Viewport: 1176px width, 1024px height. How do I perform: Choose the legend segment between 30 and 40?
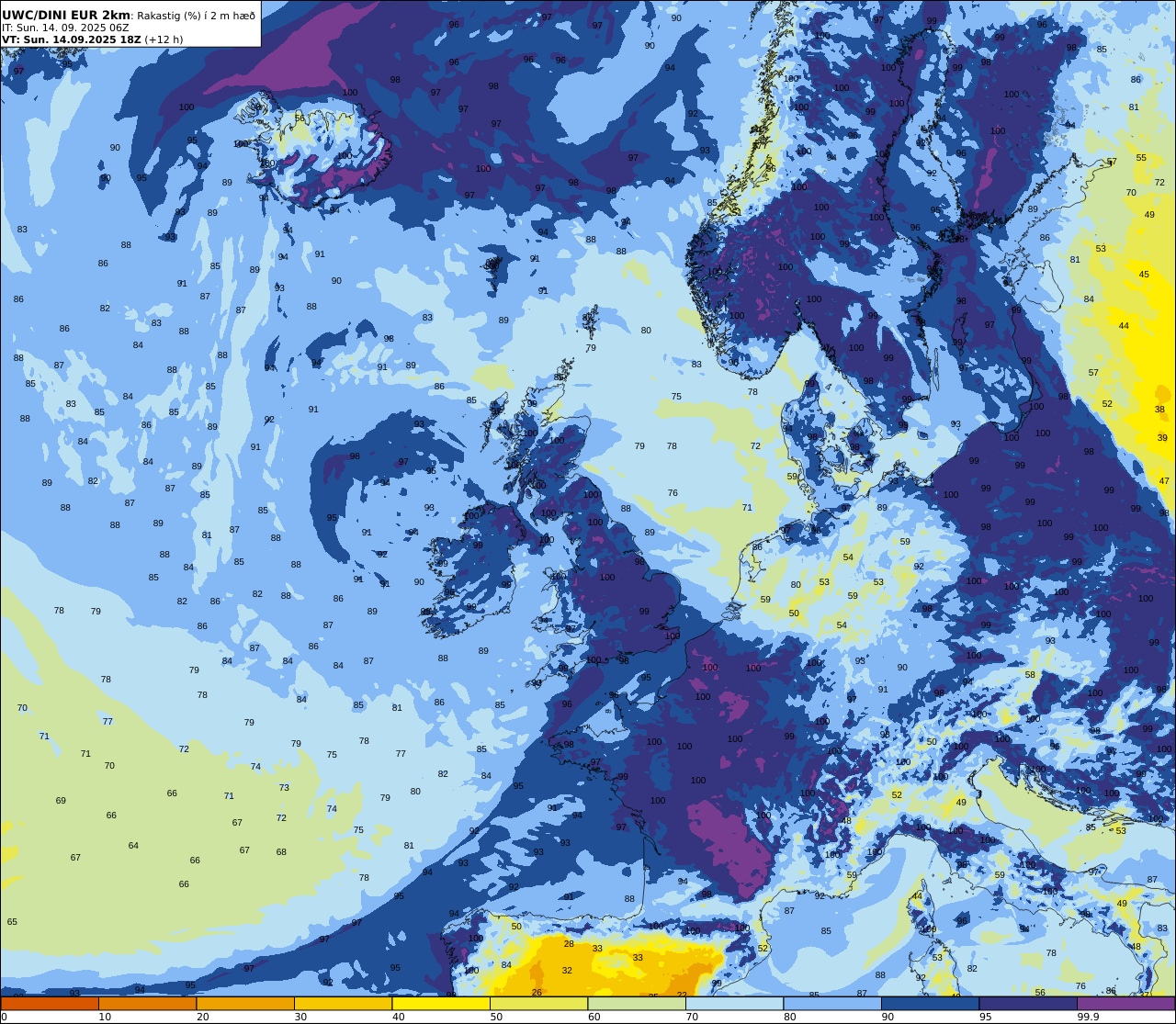tap(344, 1003)
